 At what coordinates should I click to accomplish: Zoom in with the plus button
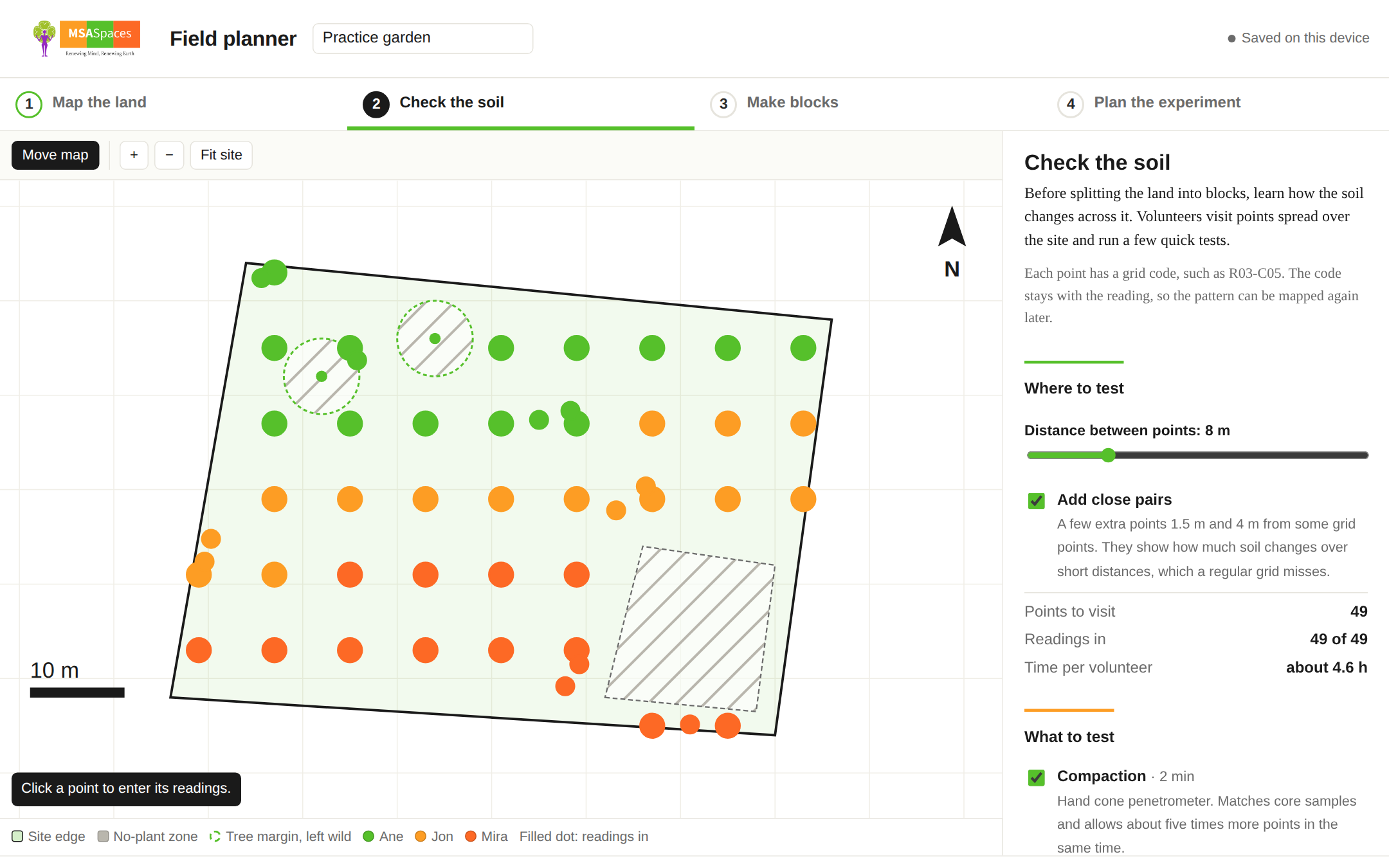pos(134,155)
